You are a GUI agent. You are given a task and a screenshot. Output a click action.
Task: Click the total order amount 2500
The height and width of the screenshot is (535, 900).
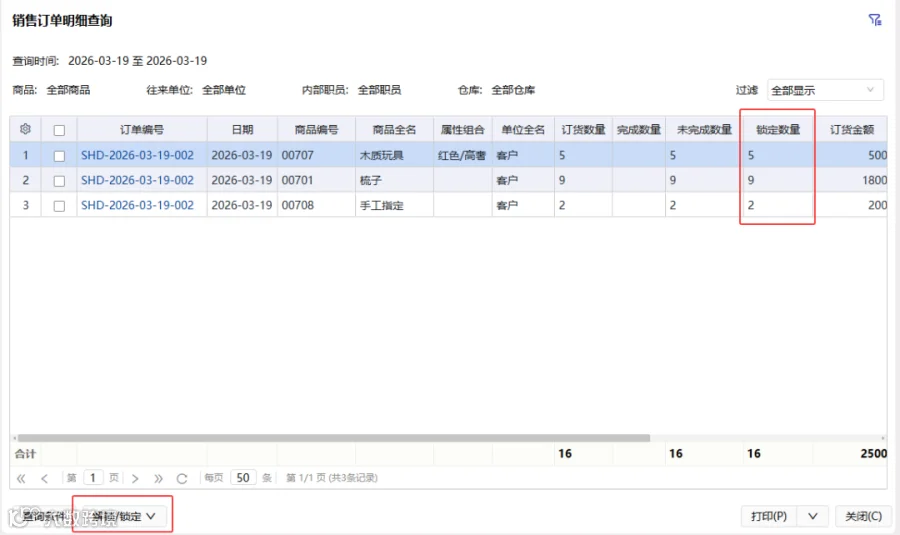click(874, 453)
